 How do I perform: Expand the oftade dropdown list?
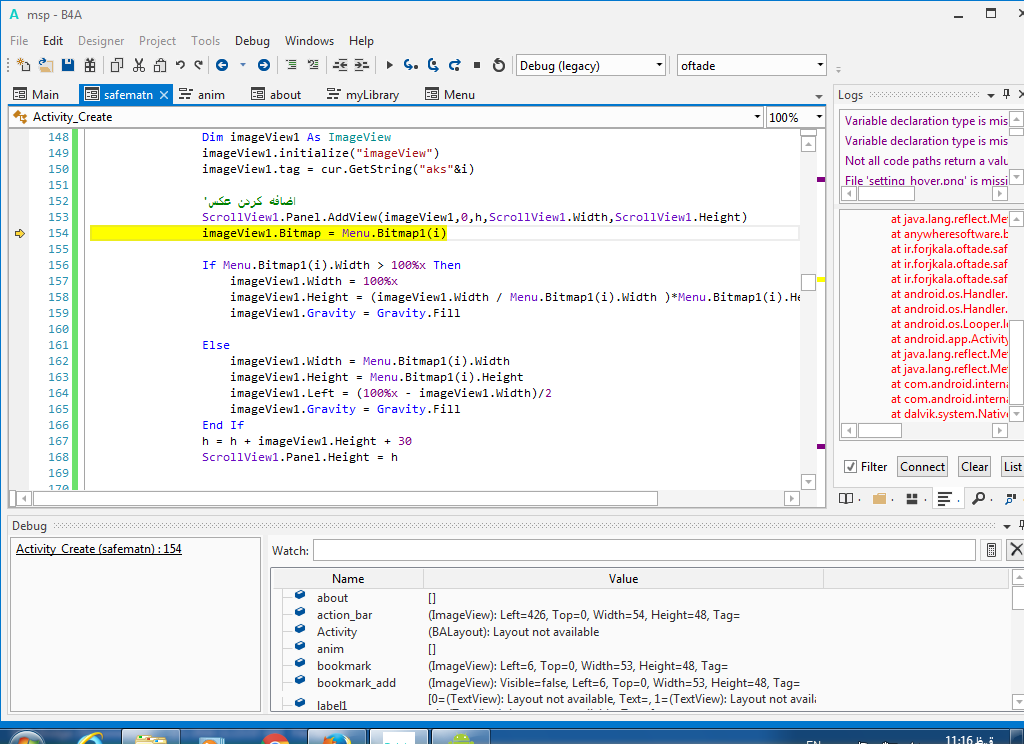(820, 65)
